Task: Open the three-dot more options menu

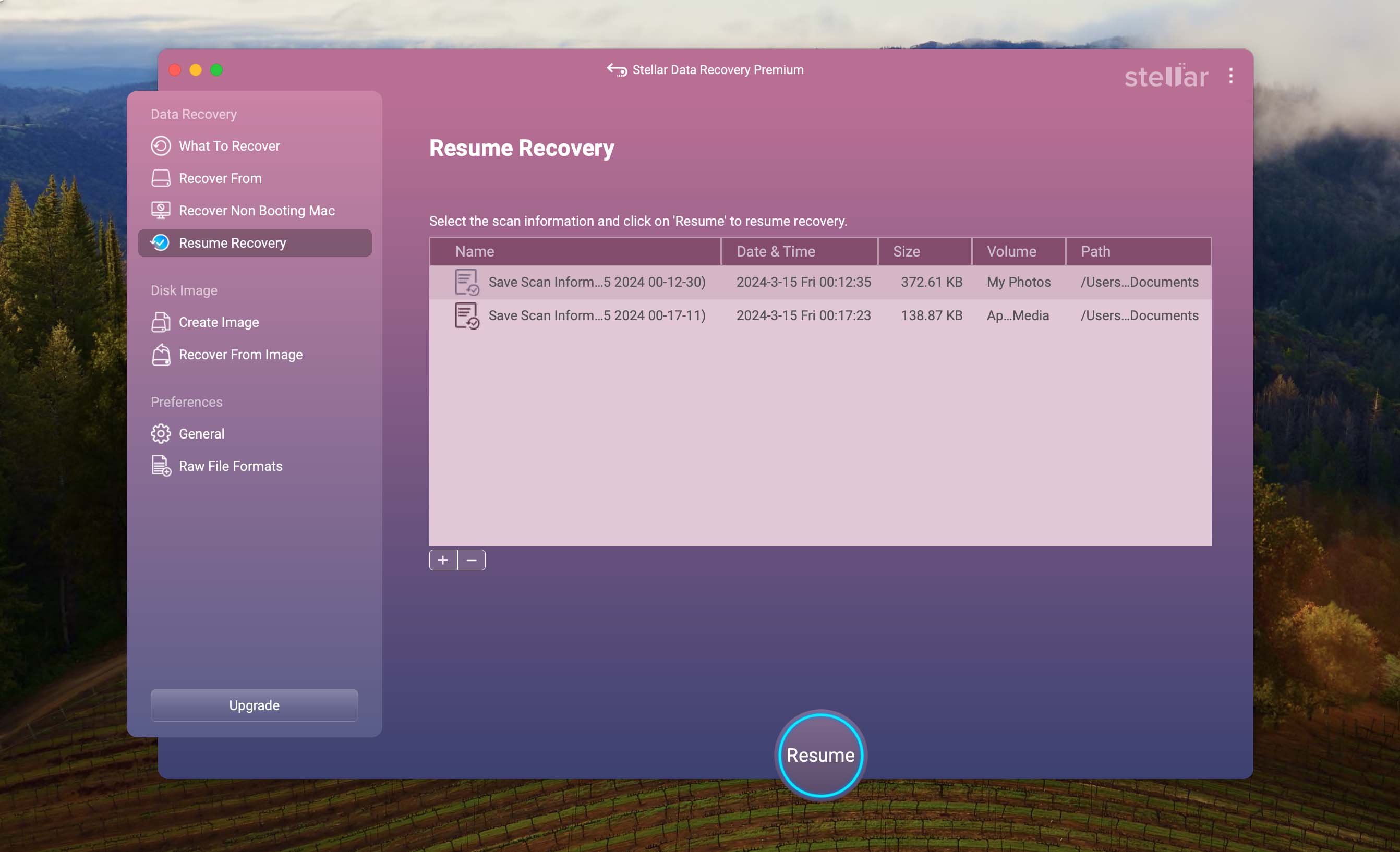Action: [x=1230, y=76]
